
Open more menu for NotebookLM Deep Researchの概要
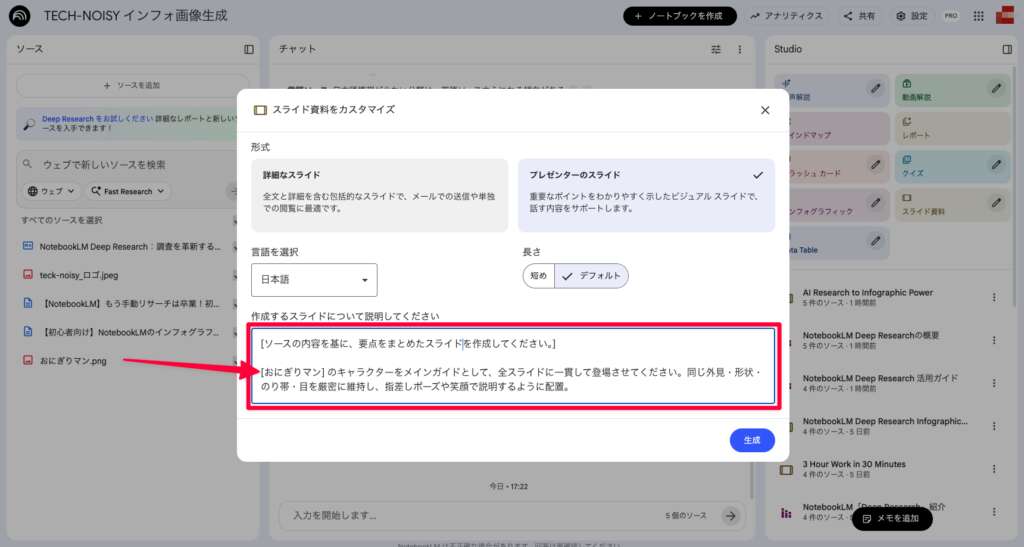click(x=994, y=340)
